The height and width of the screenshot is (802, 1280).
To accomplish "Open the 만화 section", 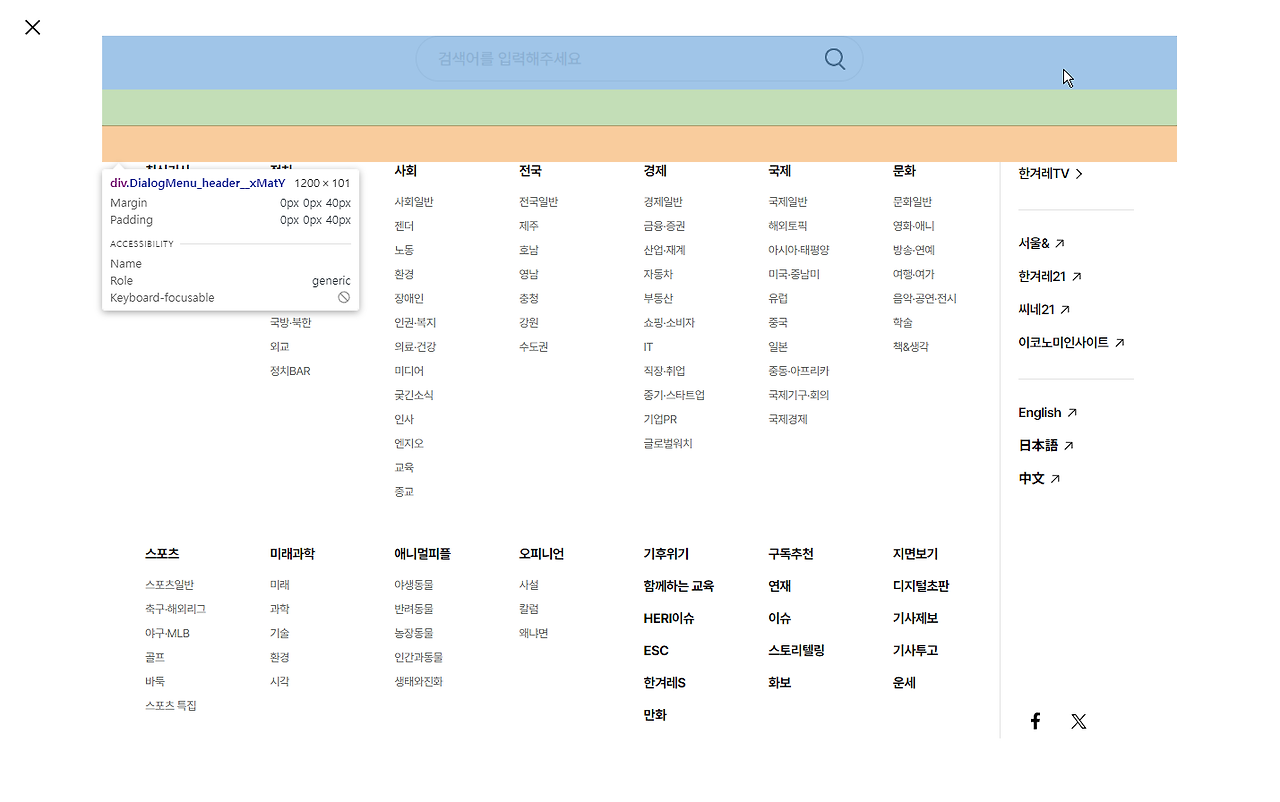I will pos(655,714).
